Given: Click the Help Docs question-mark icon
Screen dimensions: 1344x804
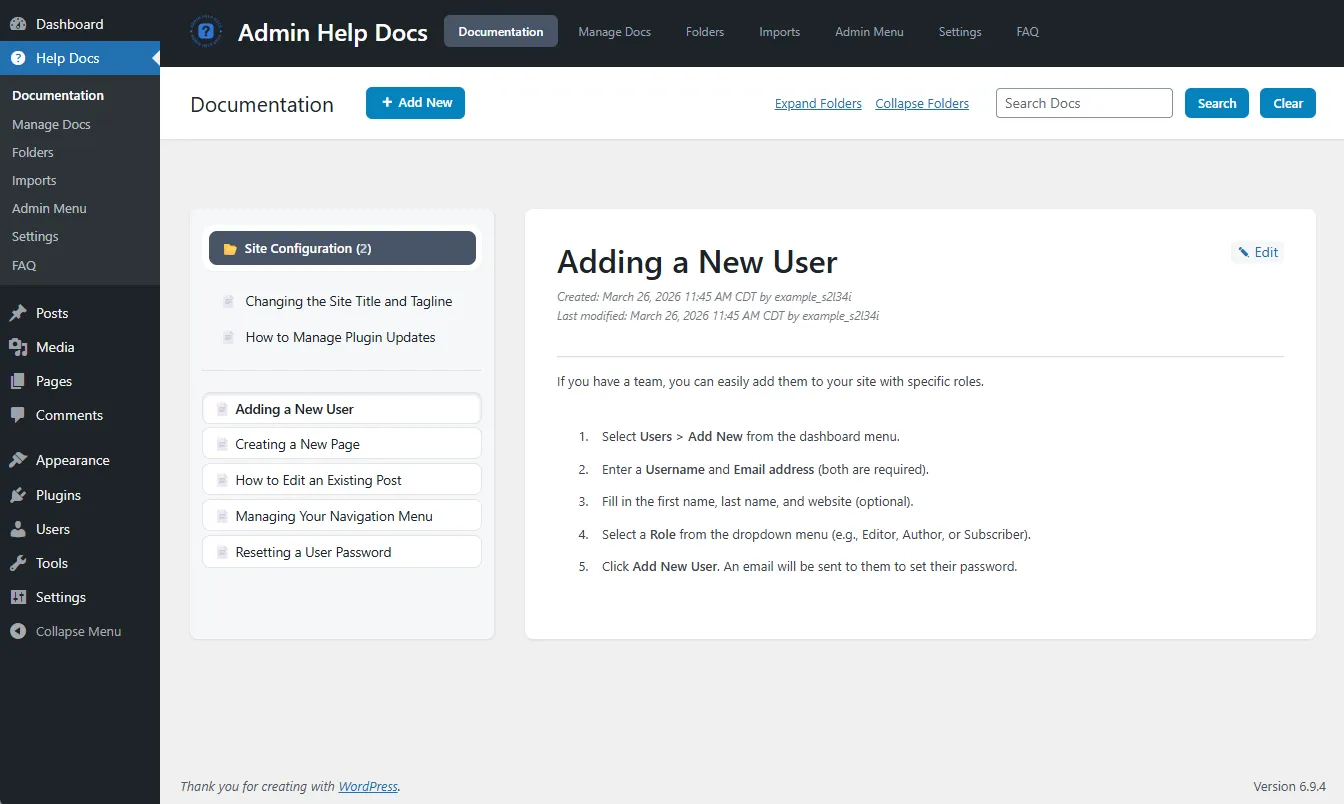Looking at the screenshot, I should pos(18,58).
